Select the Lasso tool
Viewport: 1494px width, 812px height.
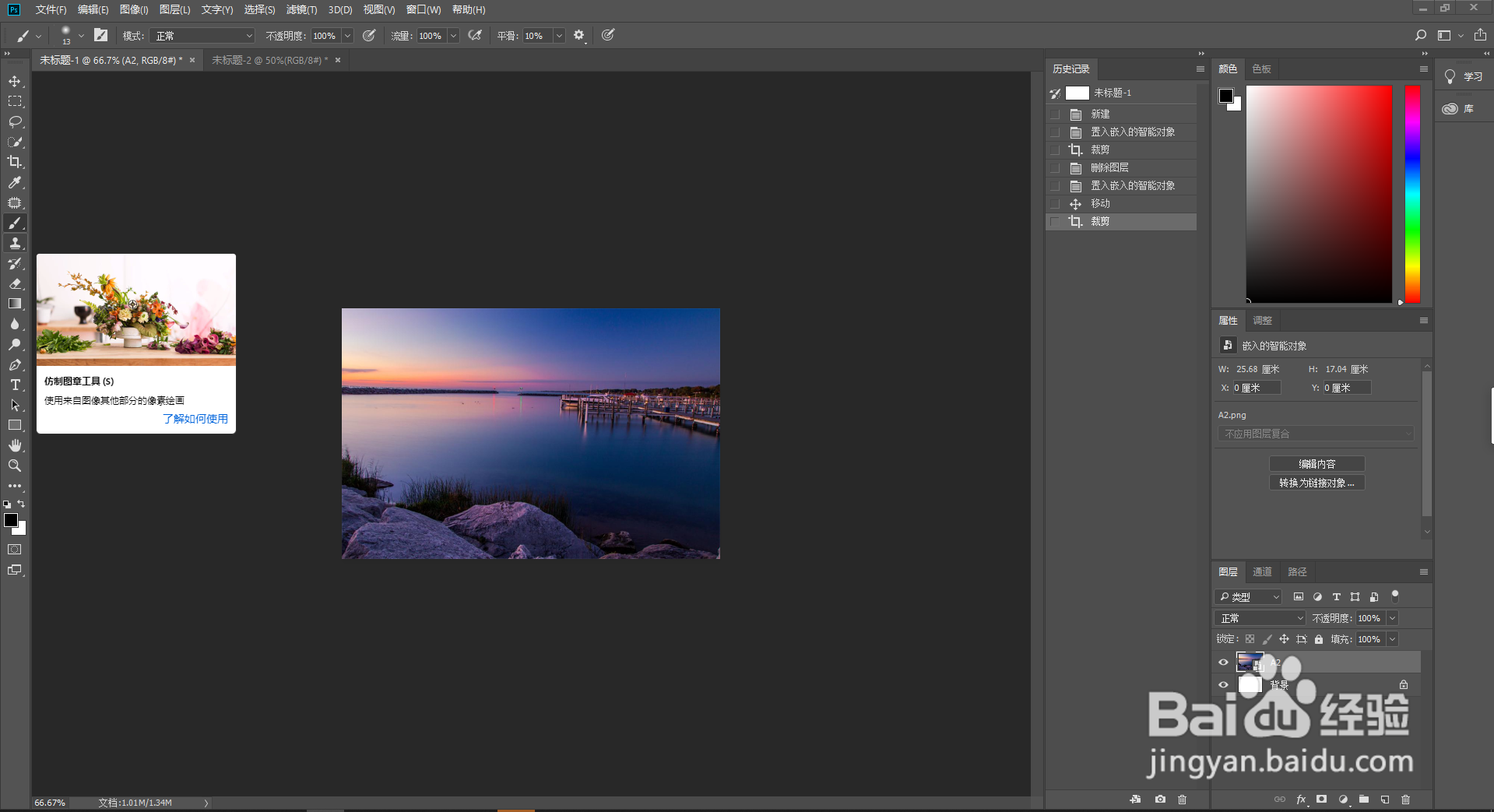(15, 122)
